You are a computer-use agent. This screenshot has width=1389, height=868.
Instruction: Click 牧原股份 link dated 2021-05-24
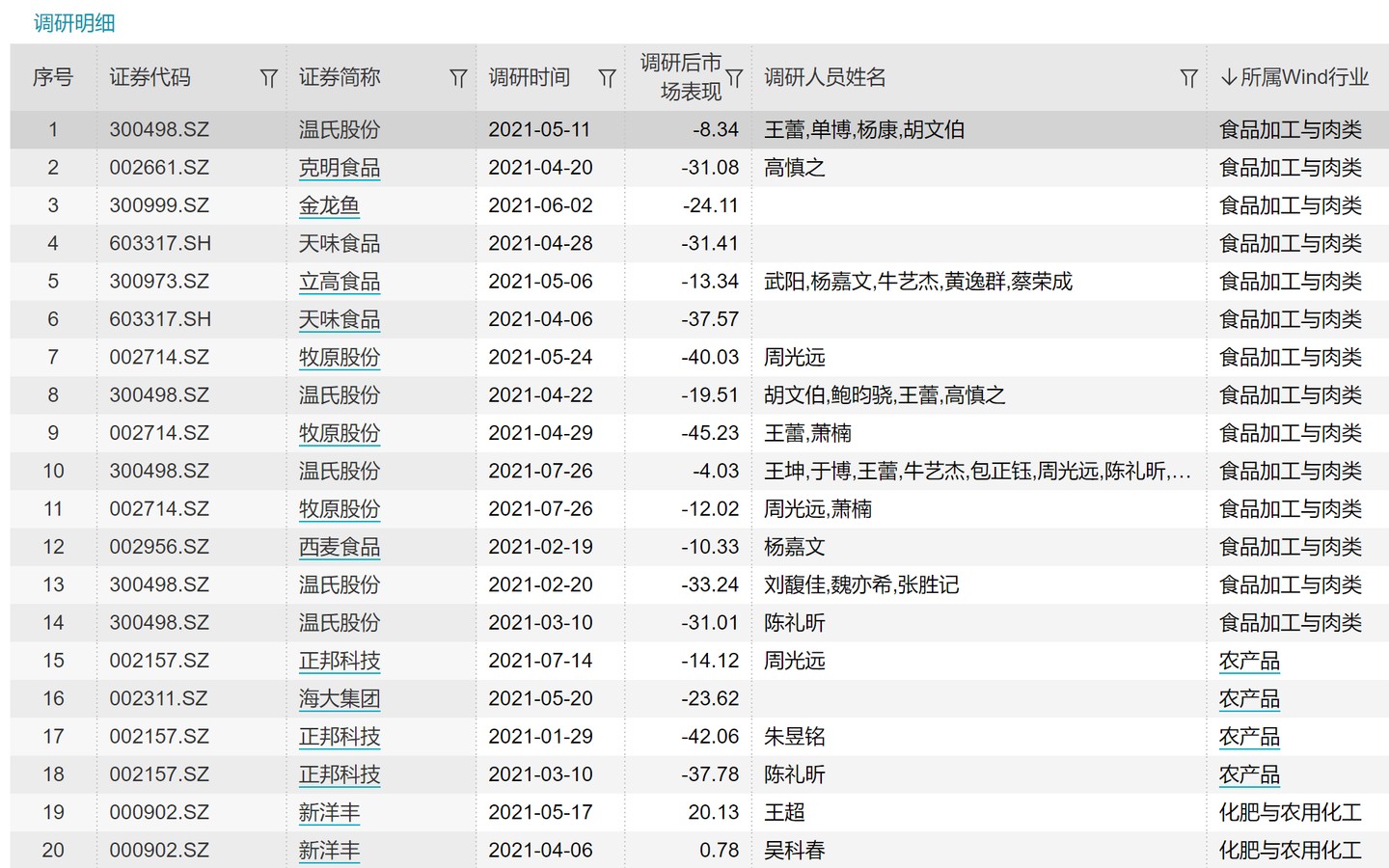tap(339, 357)
